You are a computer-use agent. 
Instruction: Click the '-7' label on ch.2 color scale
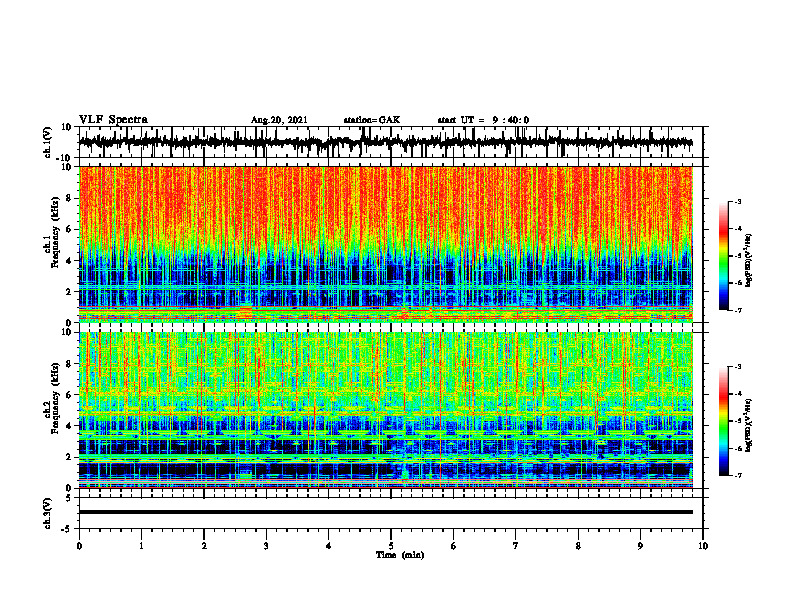click(x=737, y=476)
